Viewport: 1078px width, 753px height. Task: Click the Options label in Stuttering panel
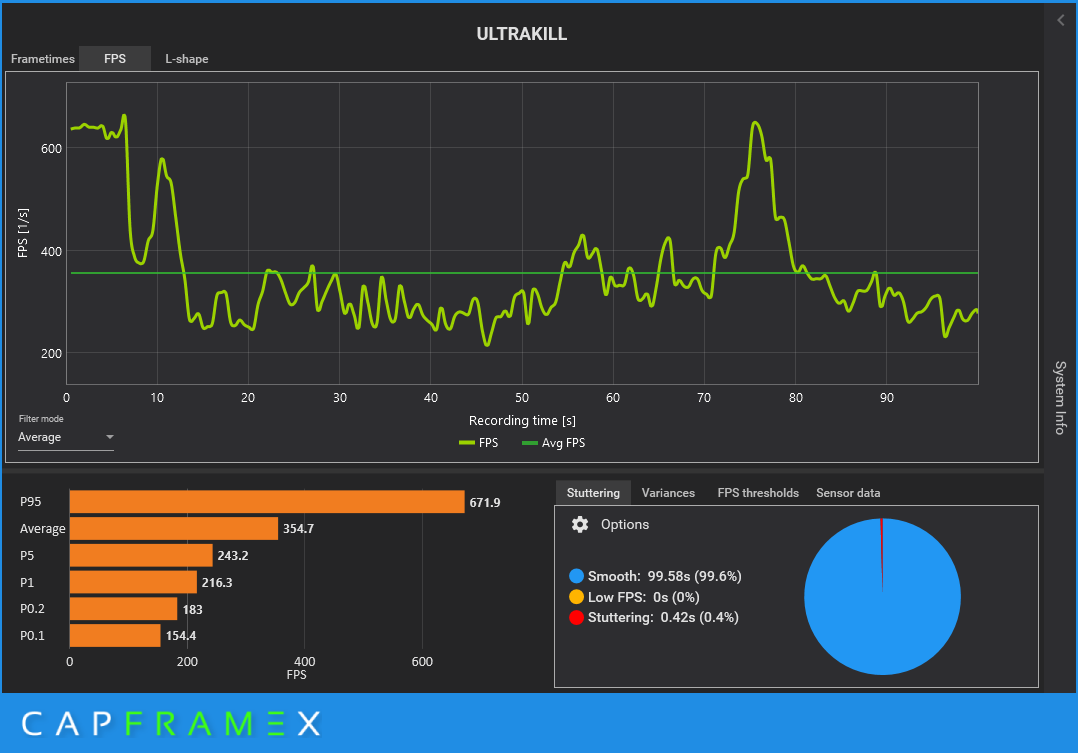(625, 525)
